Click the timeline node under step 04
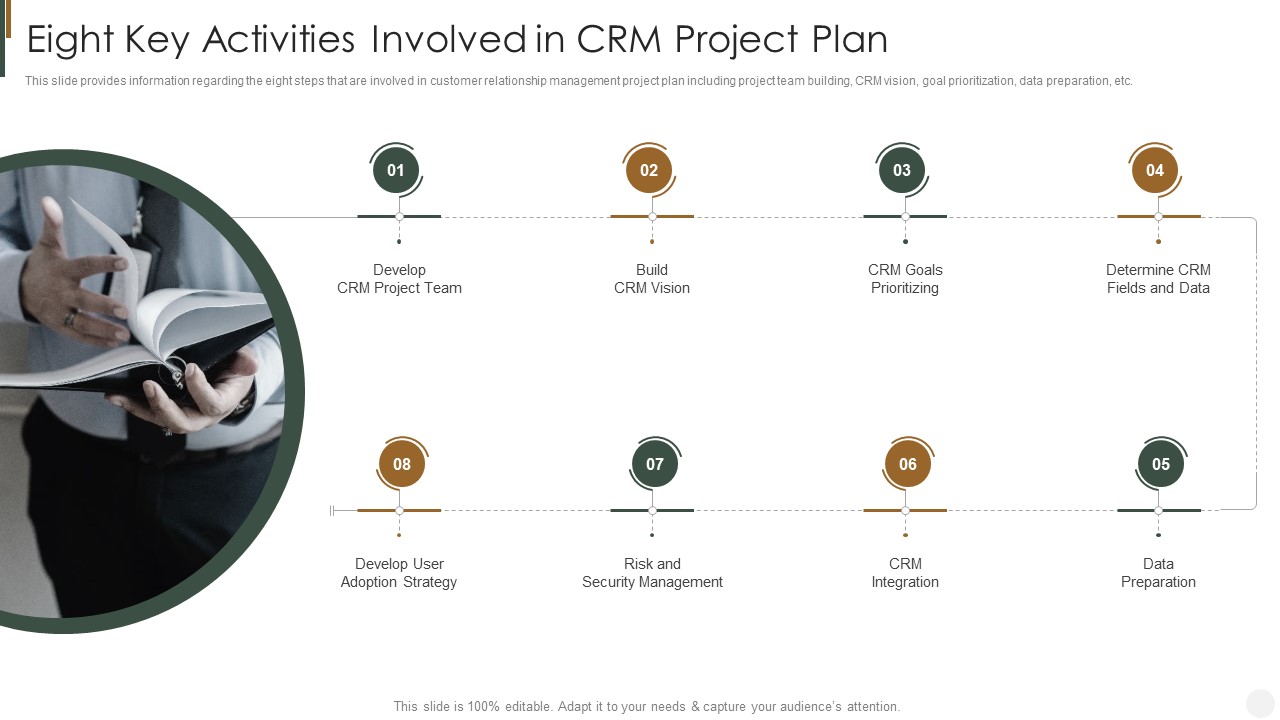Screen dimensions: 1280x720 (1158, 216)
